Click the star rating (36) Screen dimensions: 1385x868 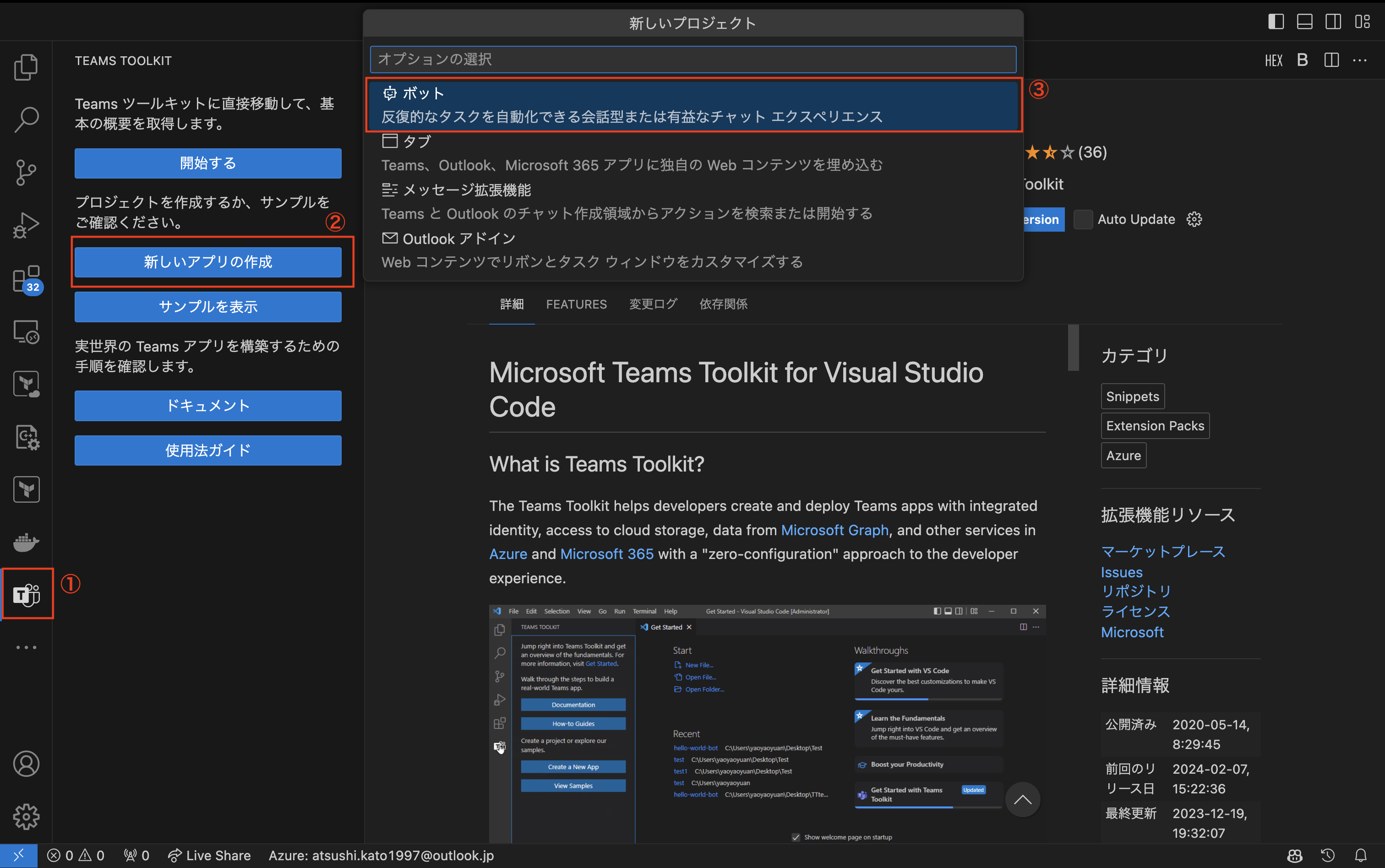click(x=1066, y=152)
